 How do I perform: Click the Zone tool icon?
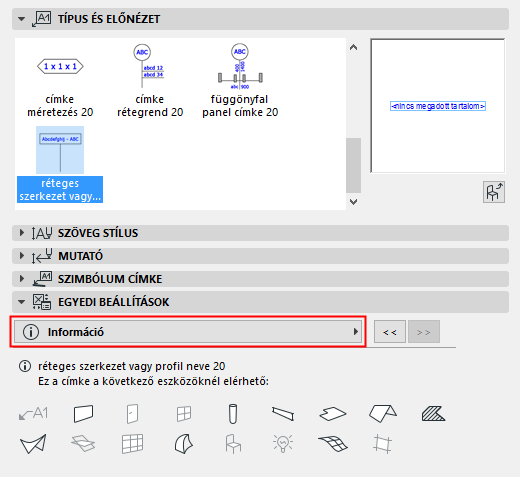point(383,444)
